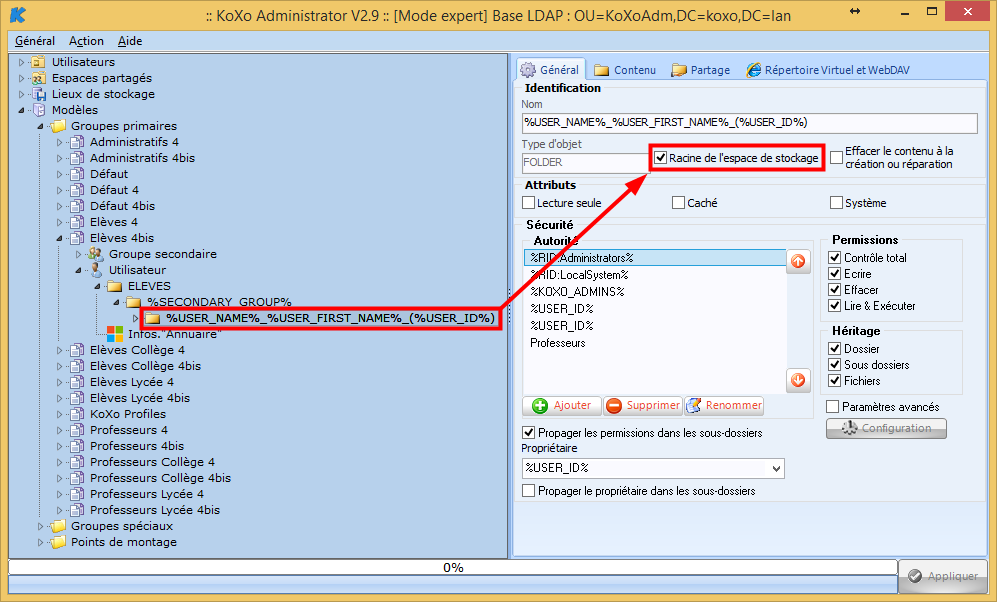Click the Configuration button

coord(886,428)
